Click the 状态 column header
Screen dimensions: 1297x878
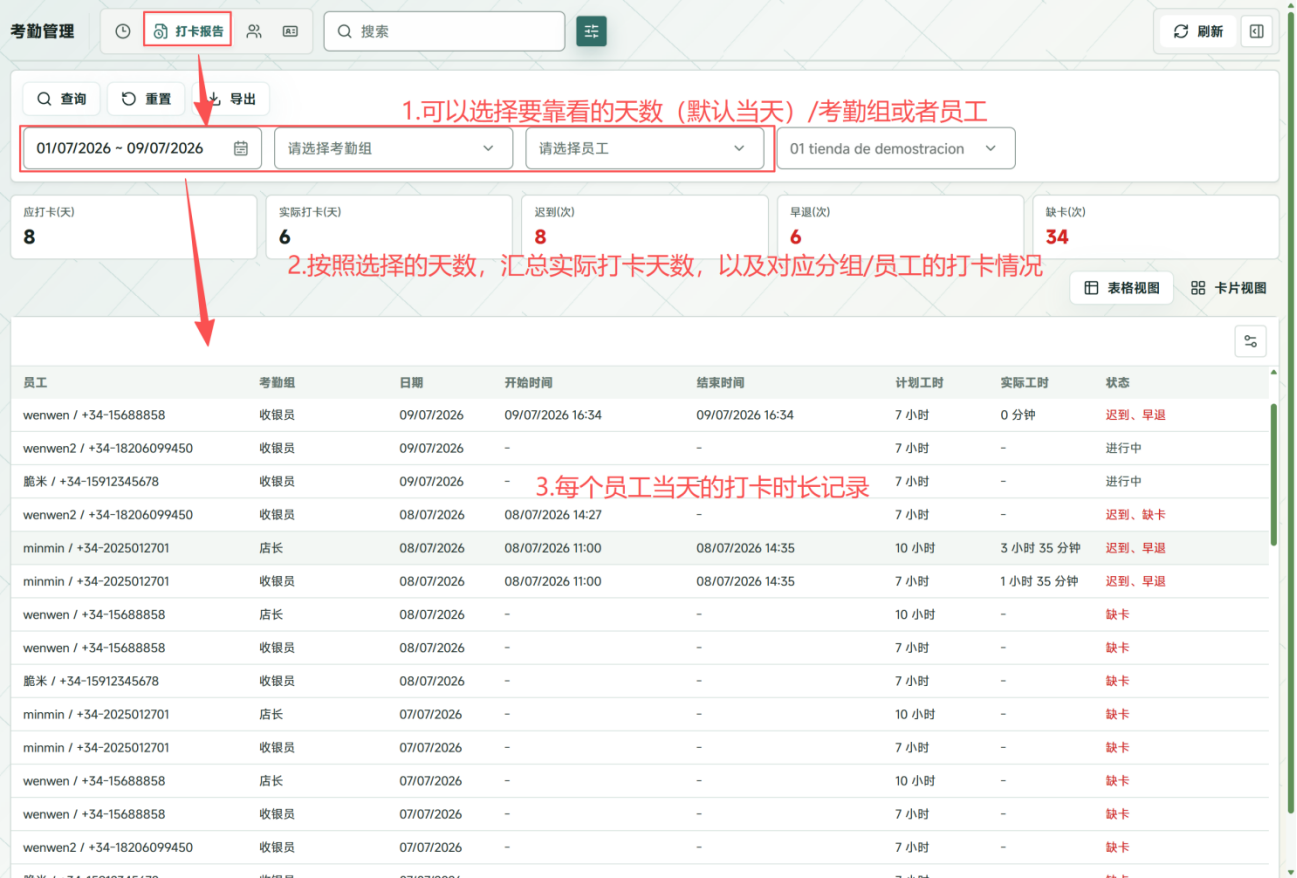point(1118,383)
